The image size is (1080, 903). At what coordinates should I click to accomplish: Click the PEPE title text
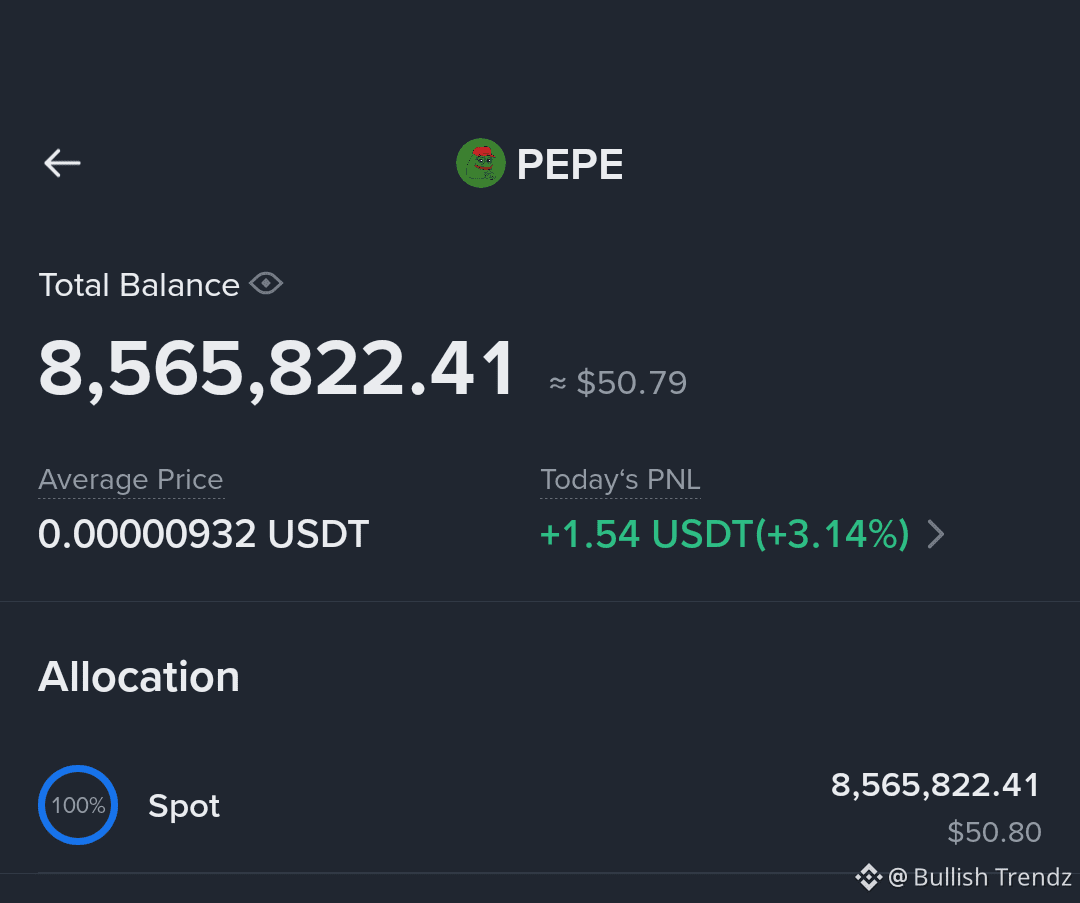(x=570, y=165)
